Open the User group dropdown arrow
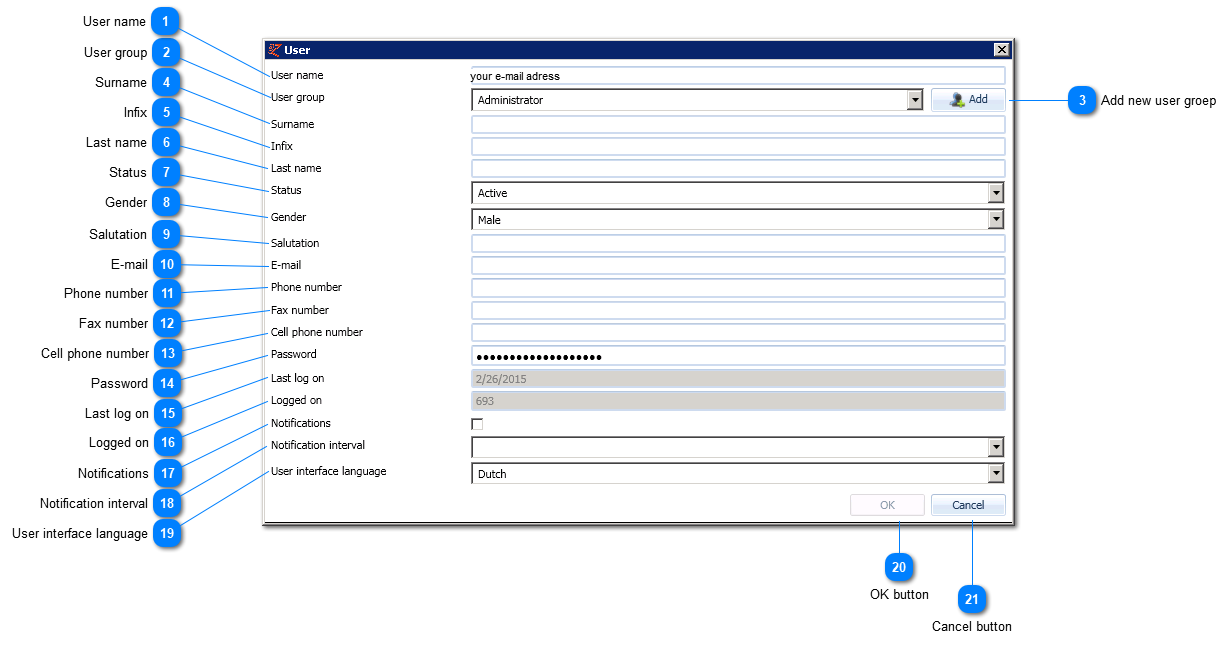Image resolution: width=1232 pixels, height=650 pixels. [914, 100]
